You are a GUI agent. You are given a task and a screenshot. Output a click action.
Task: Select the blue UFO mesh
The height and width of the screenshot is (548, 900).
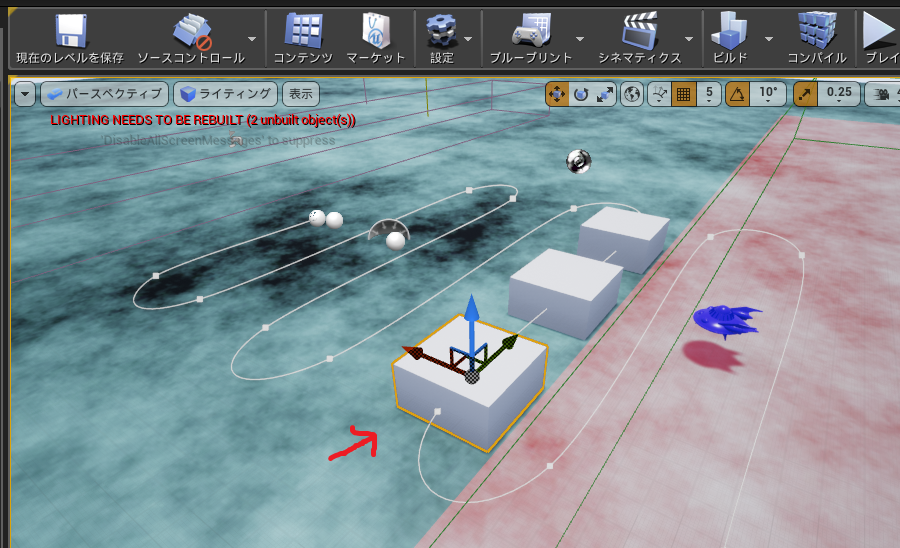(x=726, y=321)
